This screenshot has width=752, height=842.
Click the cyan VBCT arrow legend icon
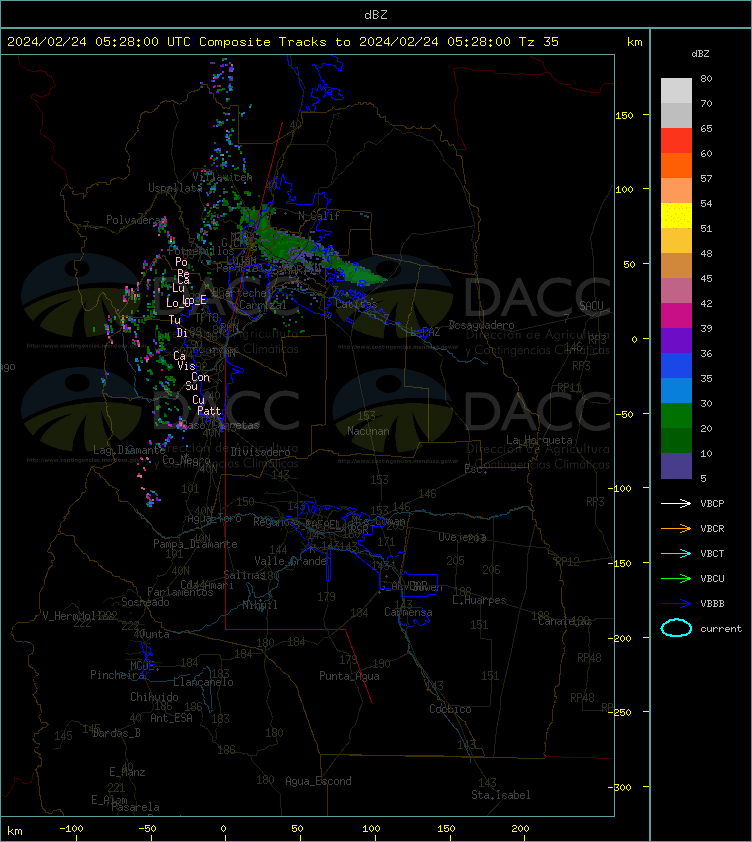tap(676, 553)
